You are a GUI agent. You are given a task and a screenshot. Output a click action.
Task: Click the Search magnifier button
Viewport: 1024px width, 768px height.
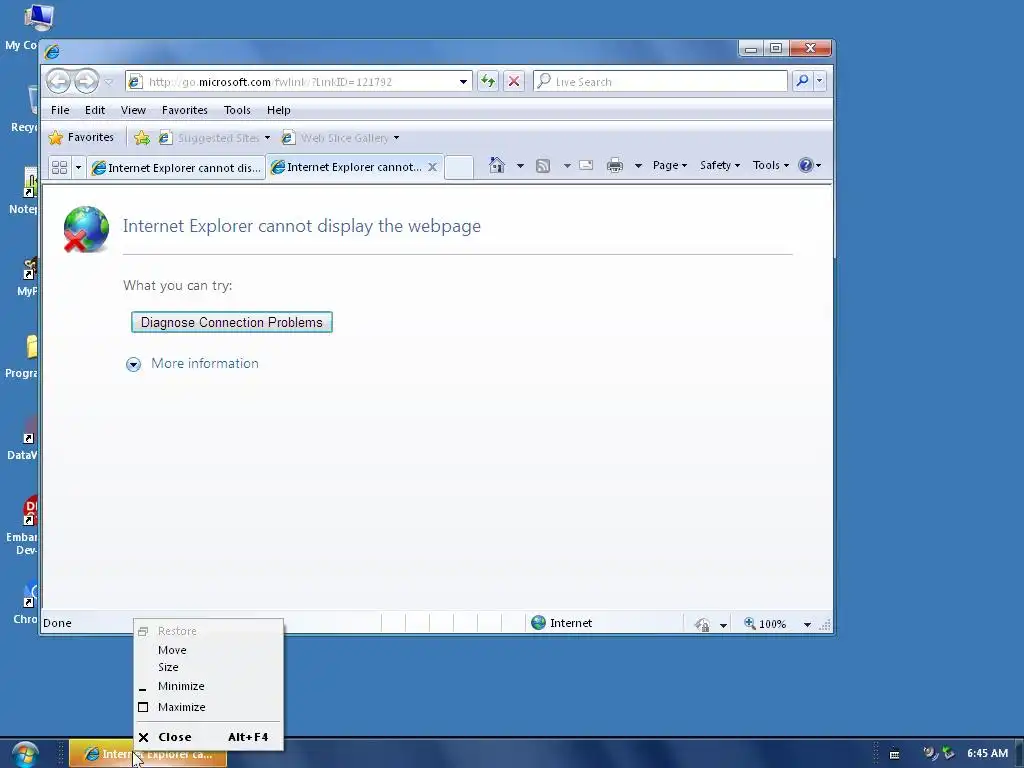[802, 81]
